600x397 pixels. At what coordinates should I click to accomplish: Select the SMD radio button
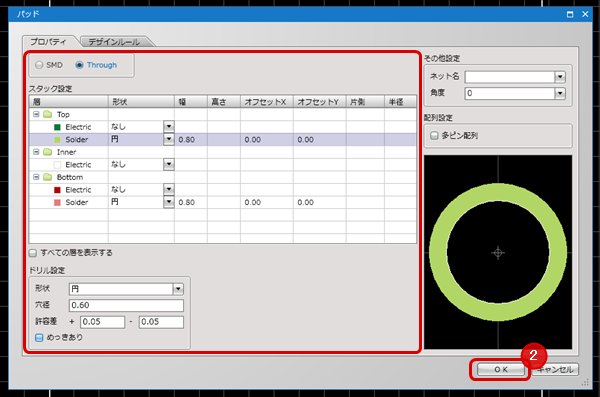pos(39,65)
